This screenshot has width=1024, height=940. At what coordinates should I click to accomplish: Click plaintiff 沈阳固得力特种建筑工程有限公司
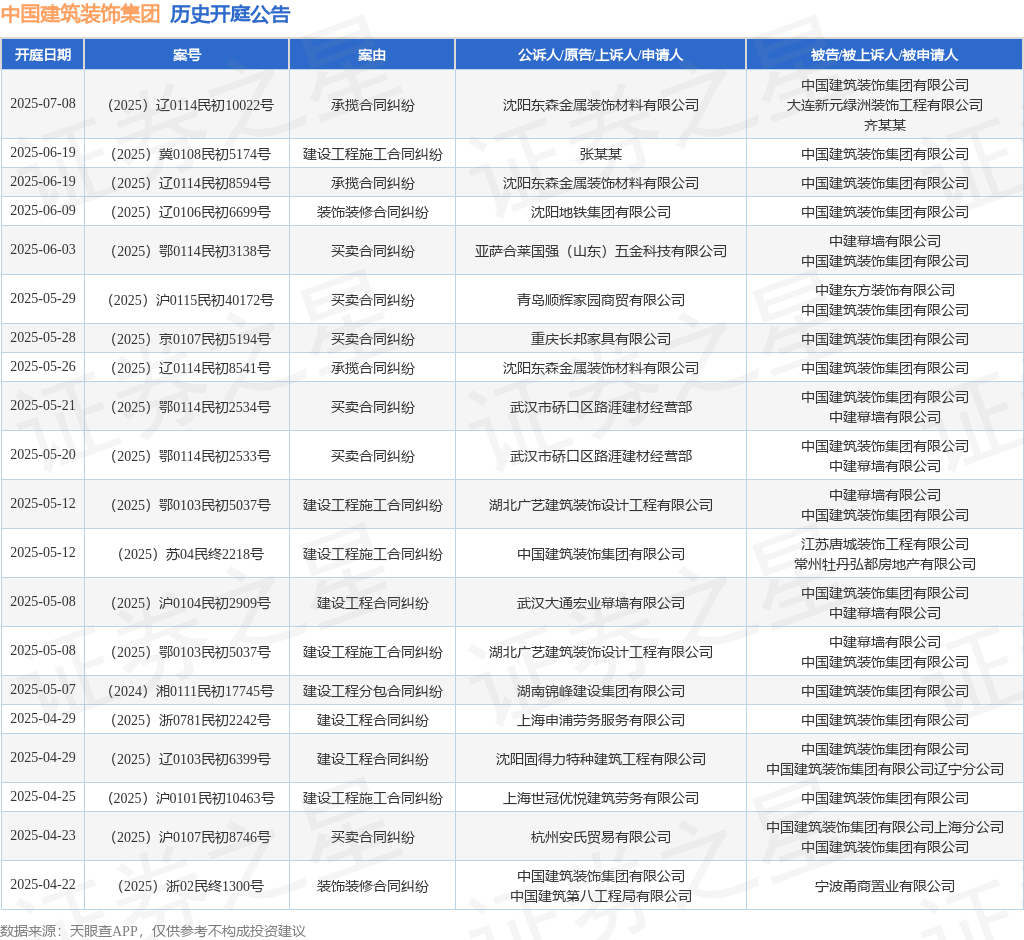pos(601,760)
